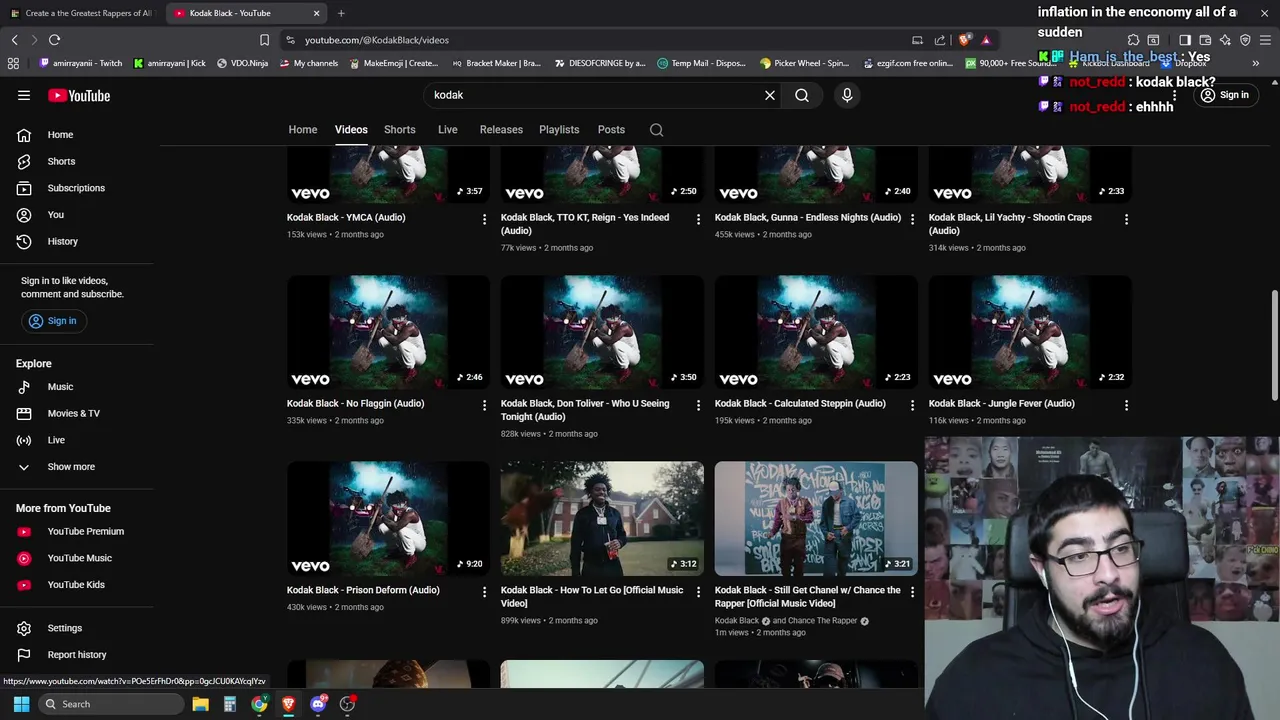
Task: Open the Brave Shields icon in address bar
Action: (x=964, y=40)
